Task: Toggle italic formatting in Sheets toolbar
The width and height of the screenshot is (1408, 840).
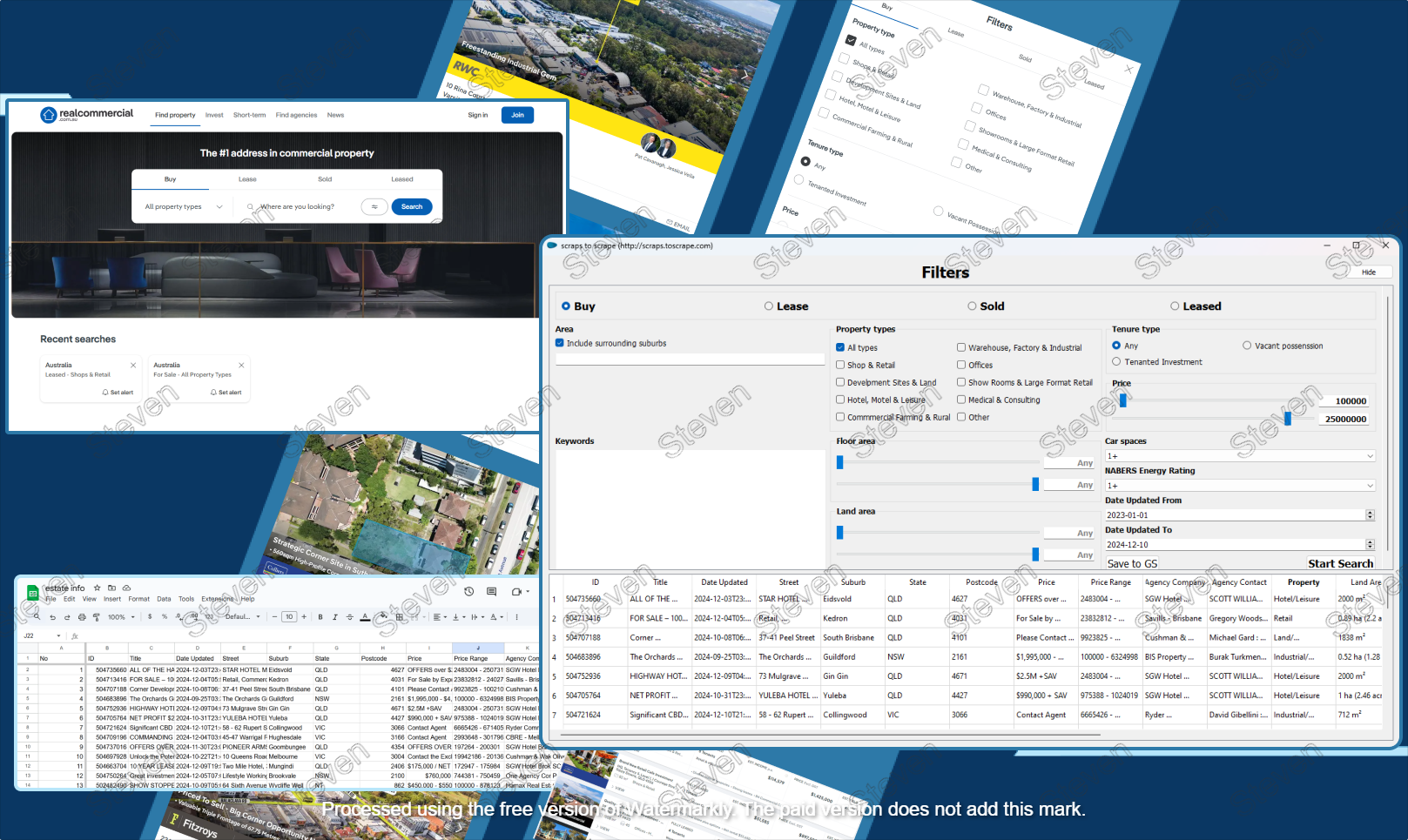Action: pyautogui.click(x=335, y=616)
